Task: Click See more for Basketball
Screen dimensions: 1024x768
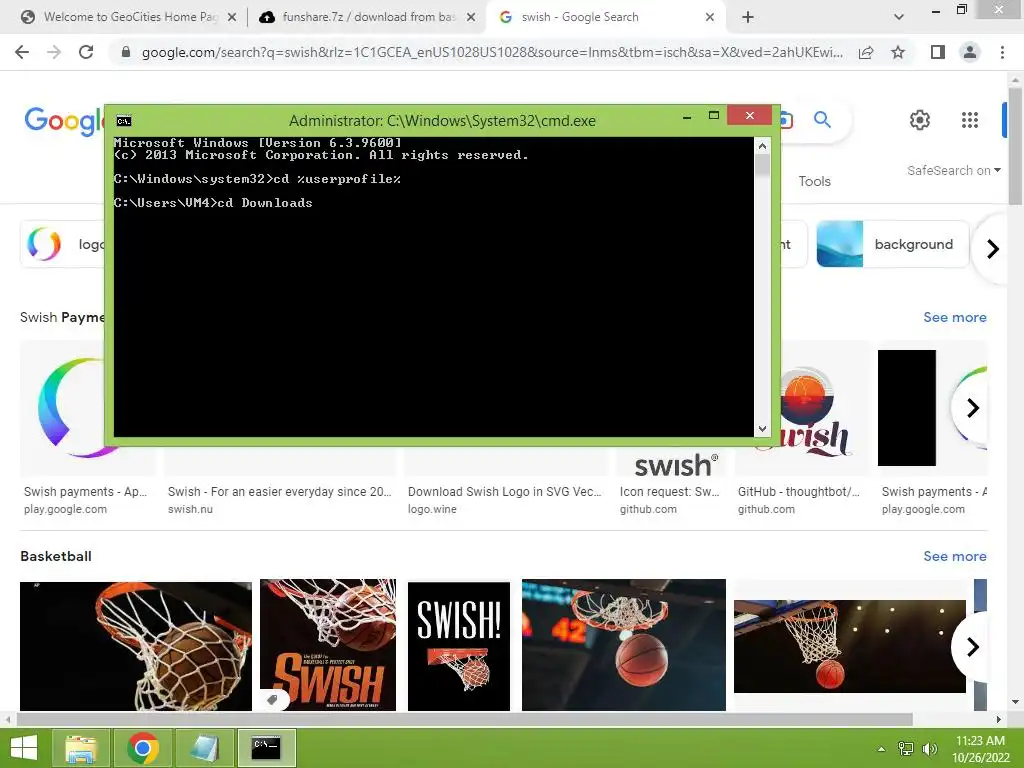Action: [x=955, y=556]
